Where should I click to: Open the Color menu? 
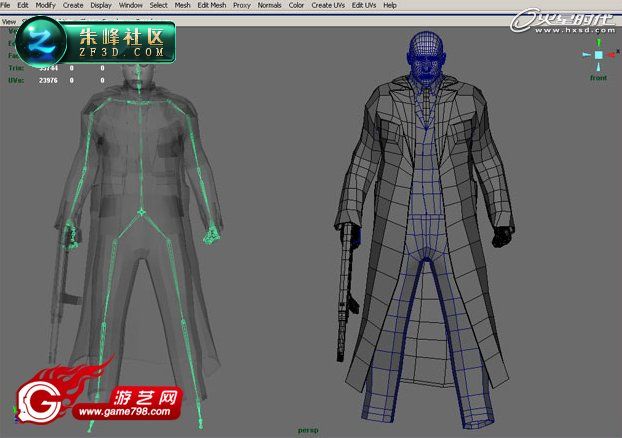(296, 5)
